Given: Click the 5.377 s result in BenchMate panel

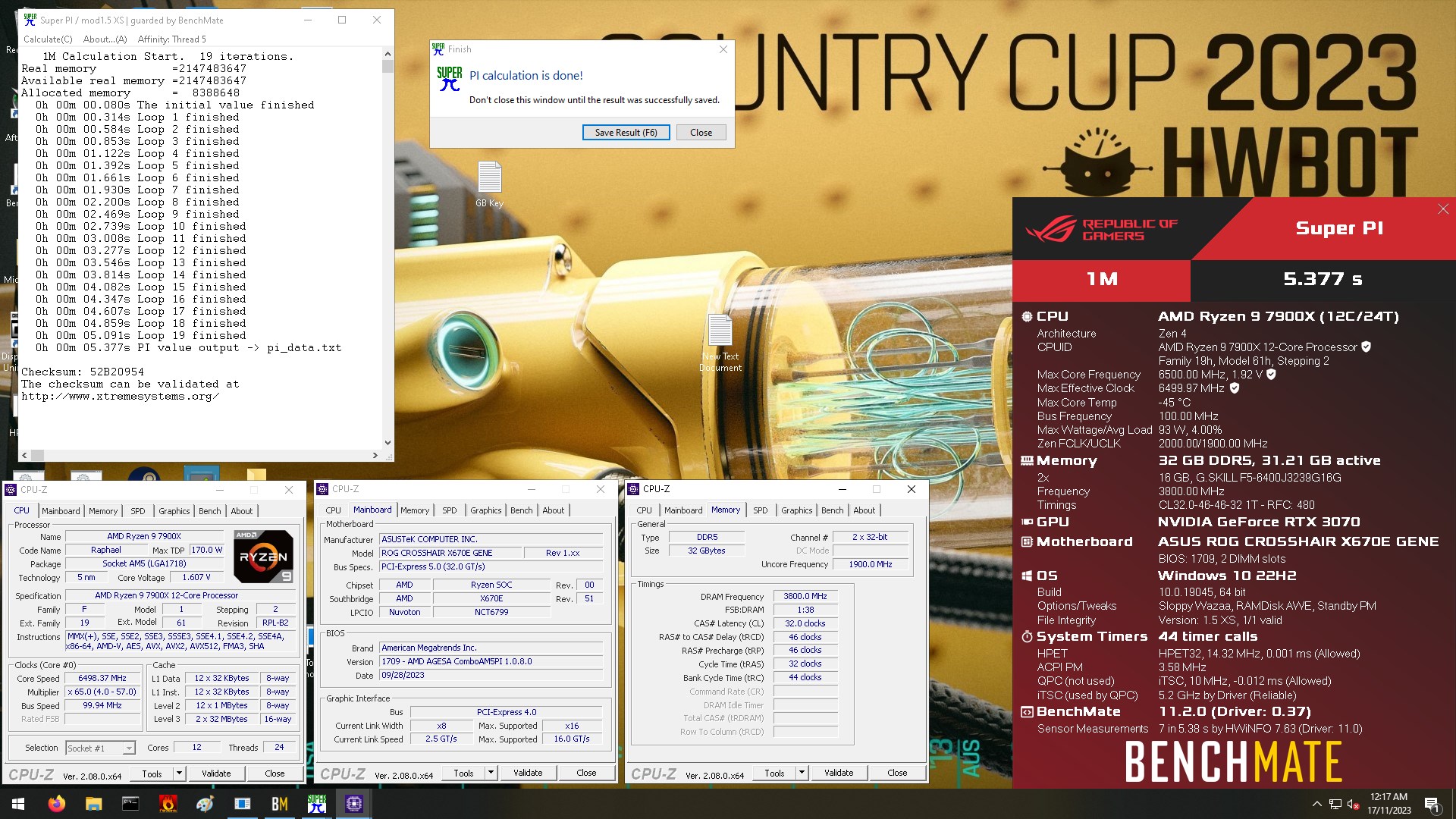Looking at the screenshot, I should coord(1323,280).
